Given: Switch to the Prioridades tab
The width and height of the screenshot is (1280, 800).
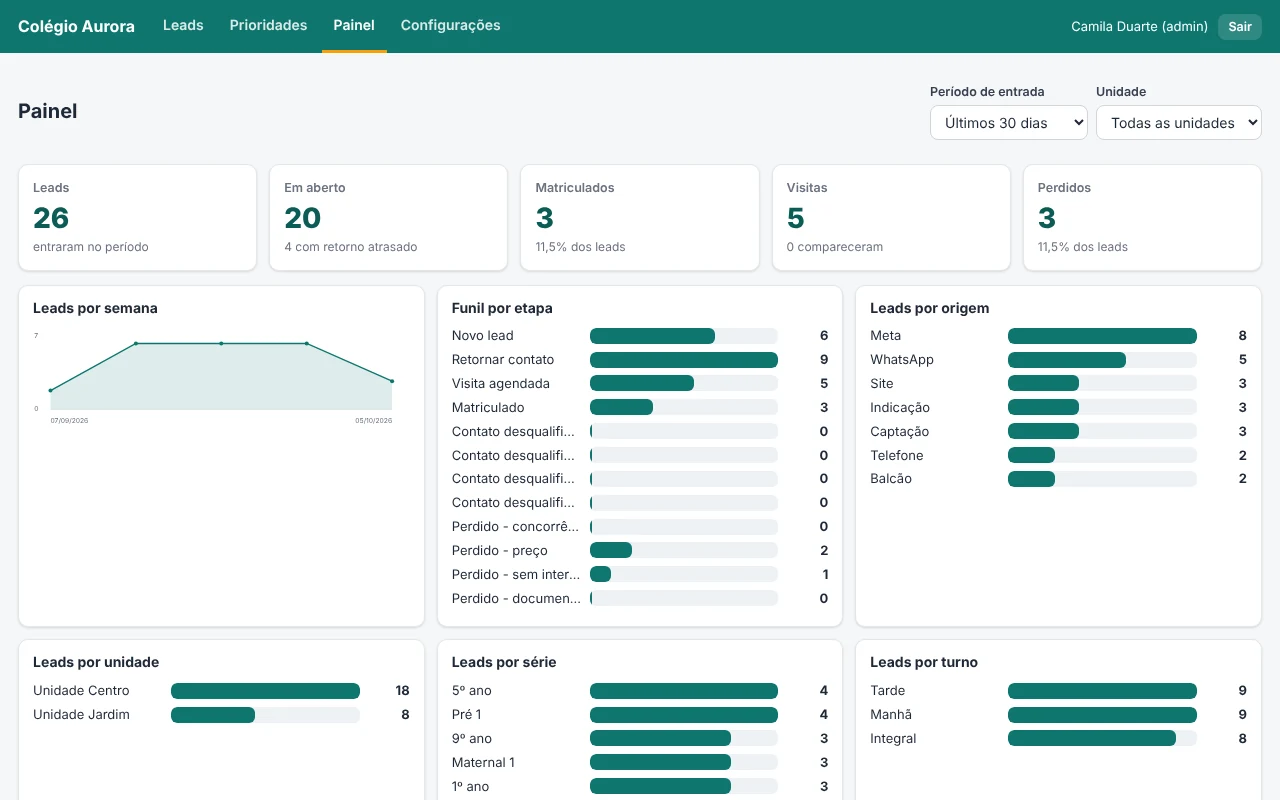Looking at the screenshot, I should click(268, 26).
